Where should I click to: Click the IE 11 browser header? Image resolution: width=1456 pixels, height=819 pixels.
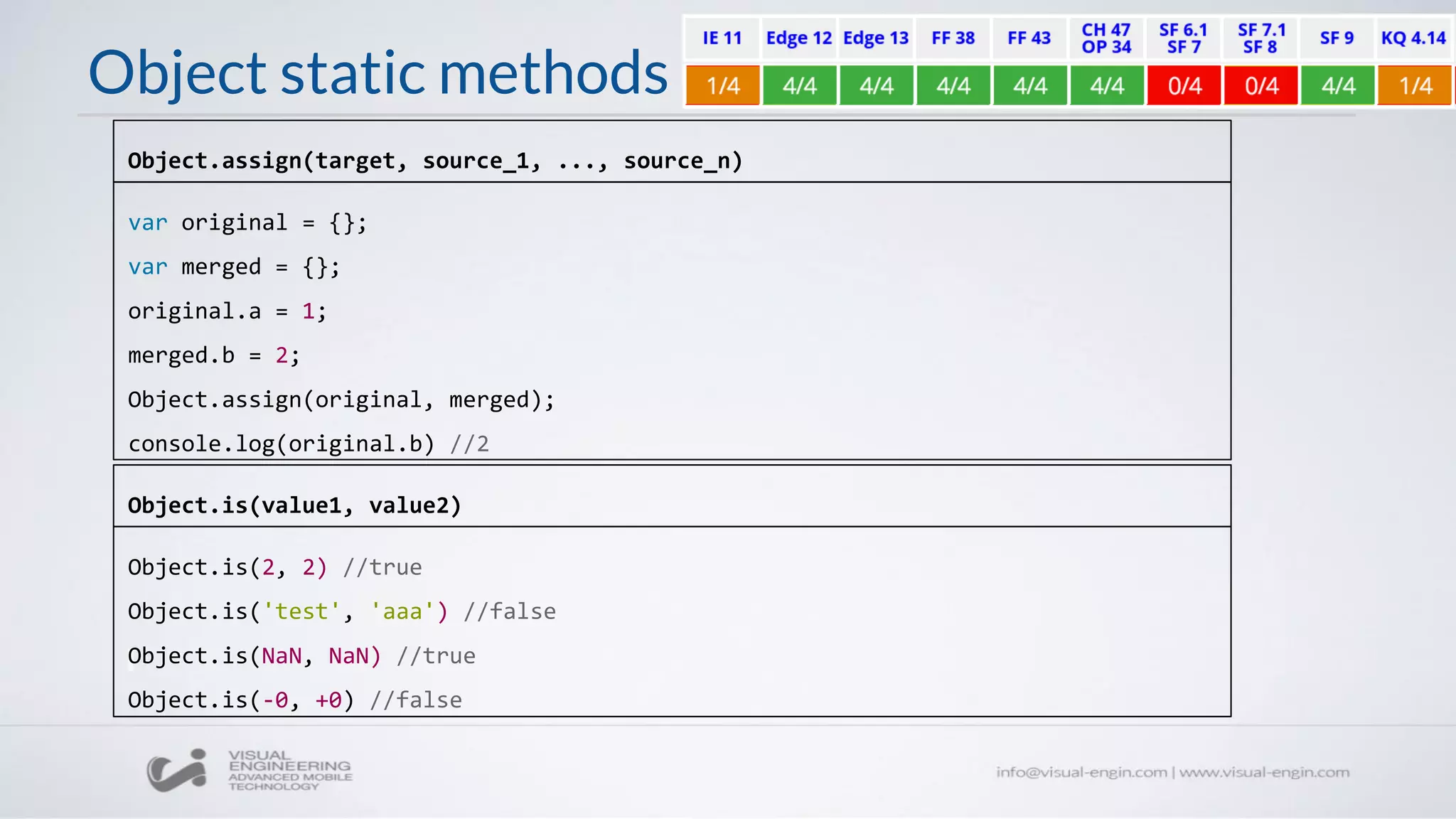(x=722, y=38)
